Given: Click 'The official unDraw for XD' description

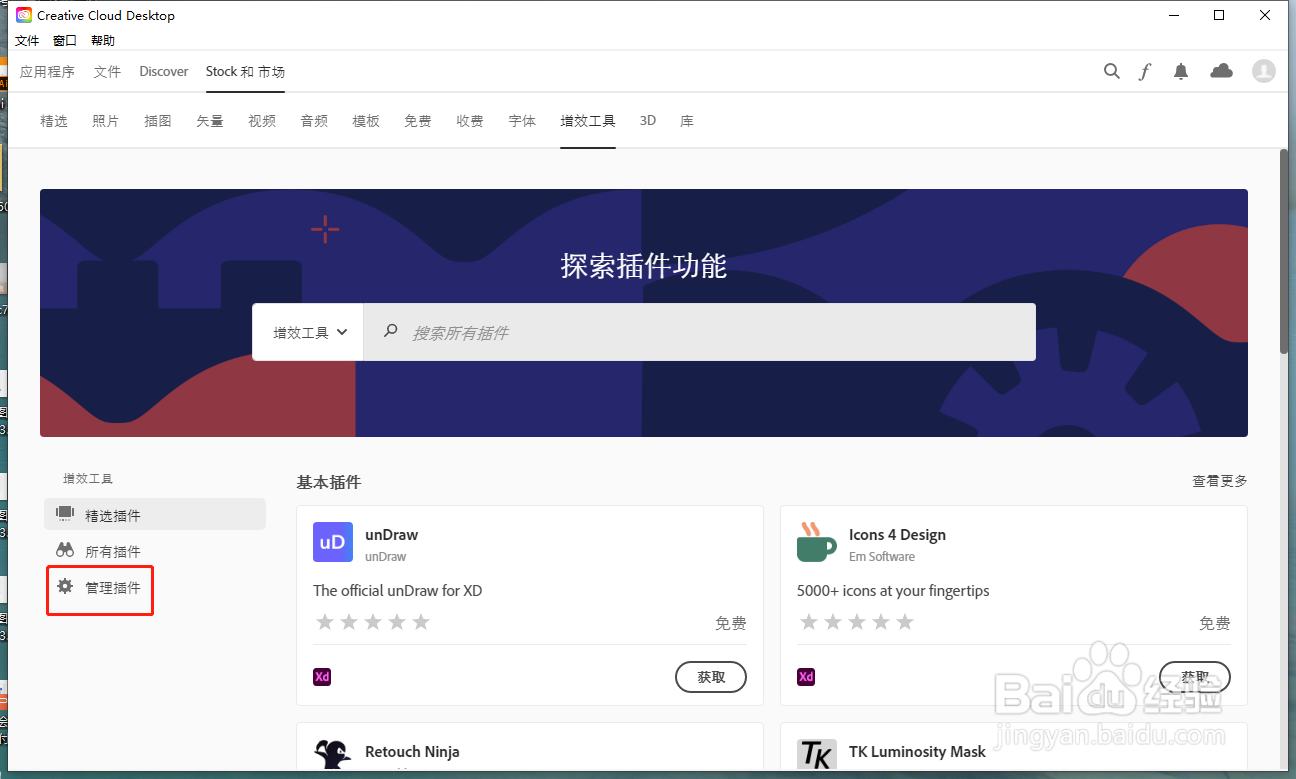Looking at the screenshot, I should [x=398, y=591].
